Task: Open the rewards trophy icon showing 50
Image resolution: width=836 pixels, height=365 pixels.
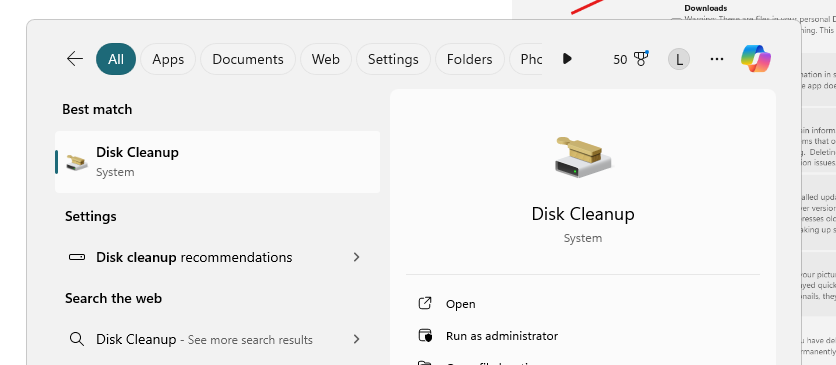Action: [x=641, y=59]
